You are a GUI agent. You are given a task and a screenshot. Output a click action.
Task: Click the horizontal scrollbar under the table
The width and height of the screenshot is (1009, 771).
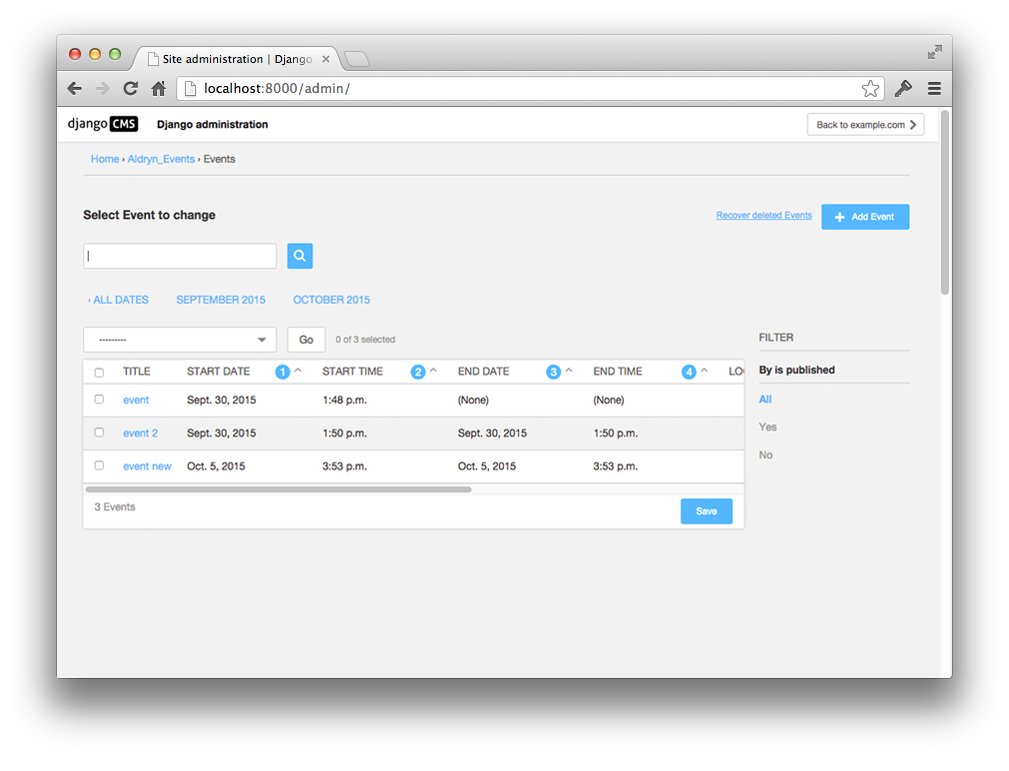click(278, 490)
